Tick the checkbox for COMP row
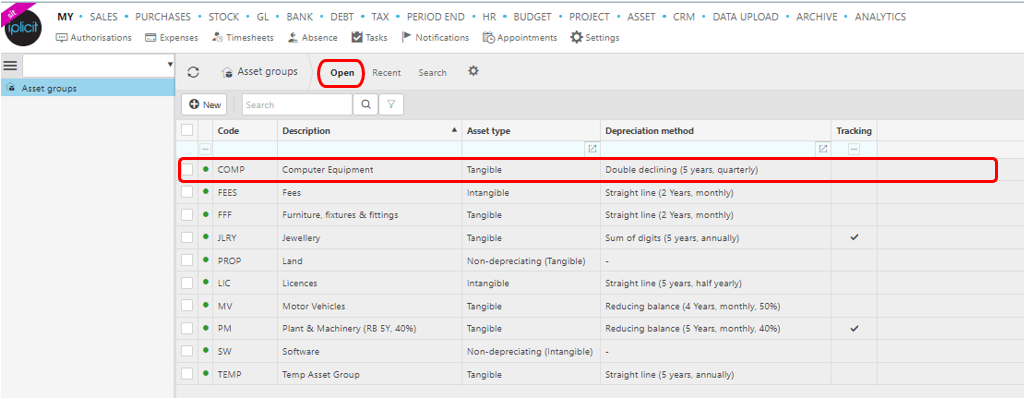Screen dimensions: 1024x399 (x=187, y=170)
